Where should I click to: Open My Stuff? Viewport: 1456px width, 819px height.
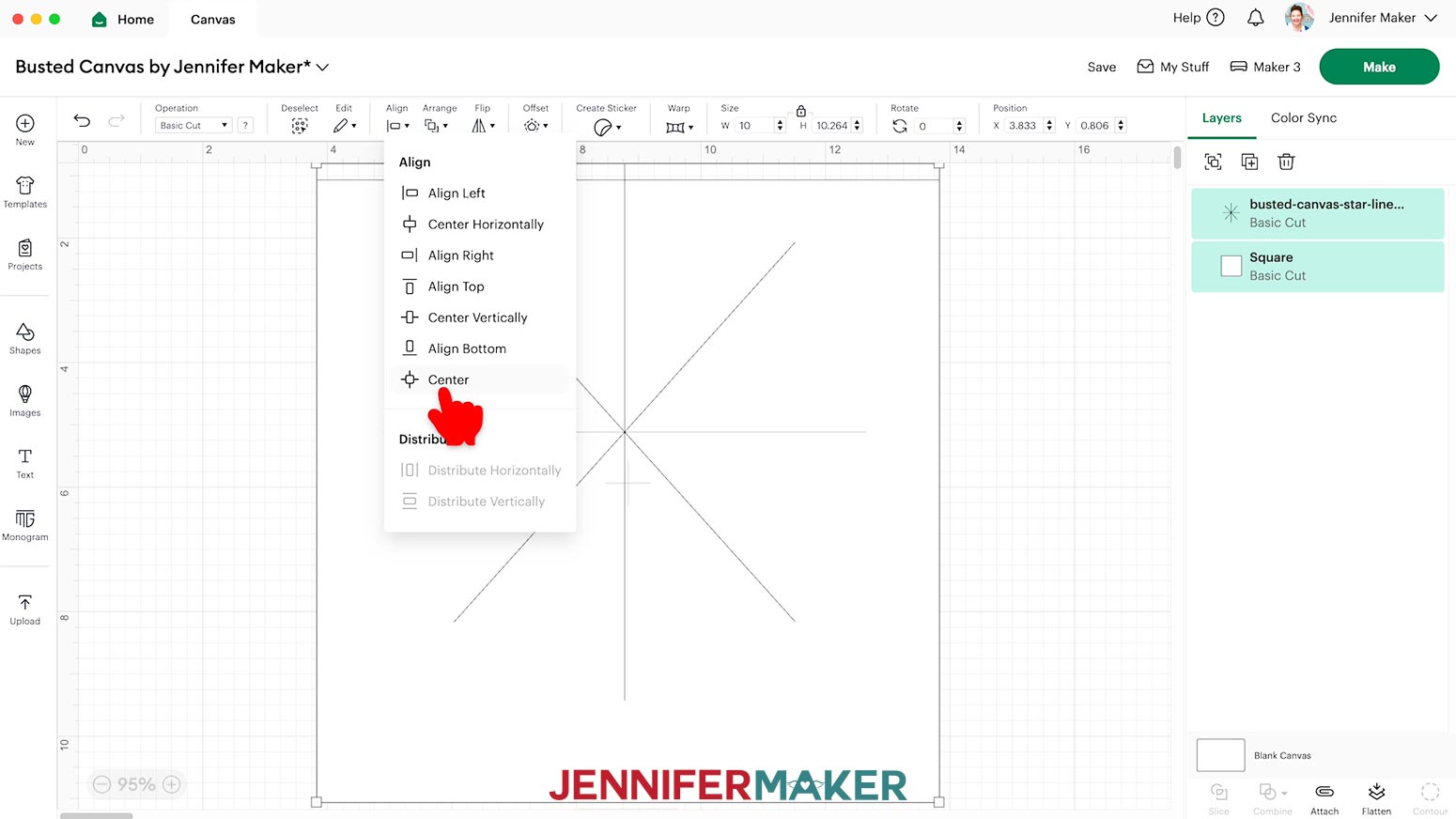tap(1173, 67)
